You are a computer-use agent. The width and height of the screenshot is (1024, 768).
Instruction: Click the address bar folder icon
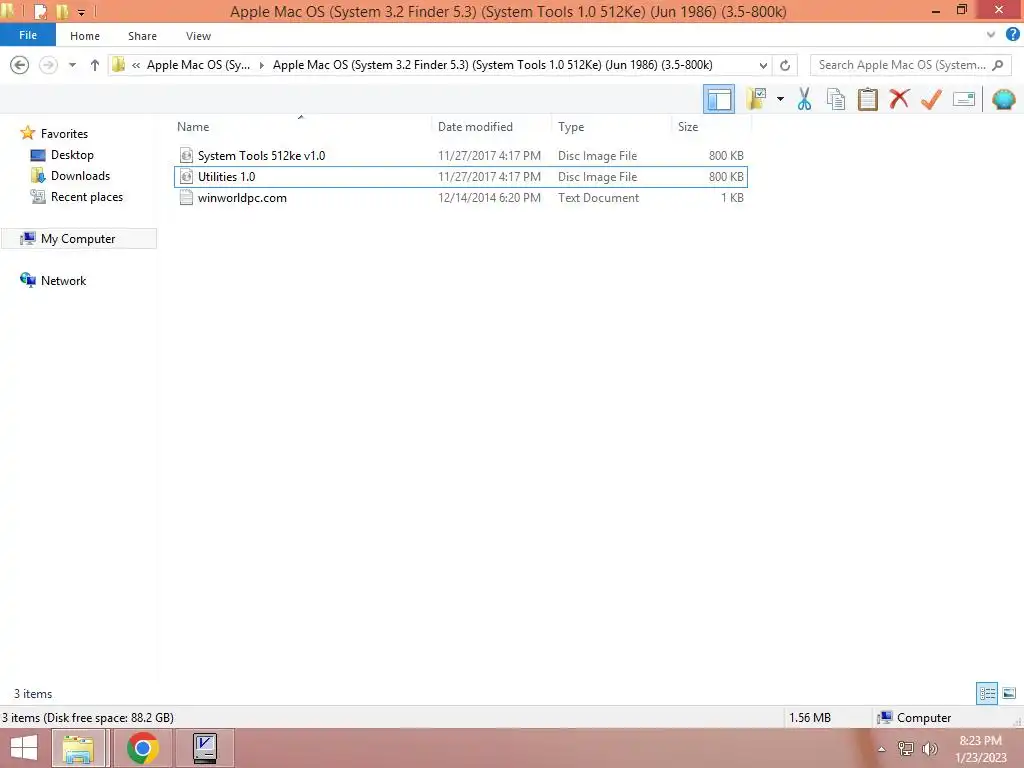[118, 65]
